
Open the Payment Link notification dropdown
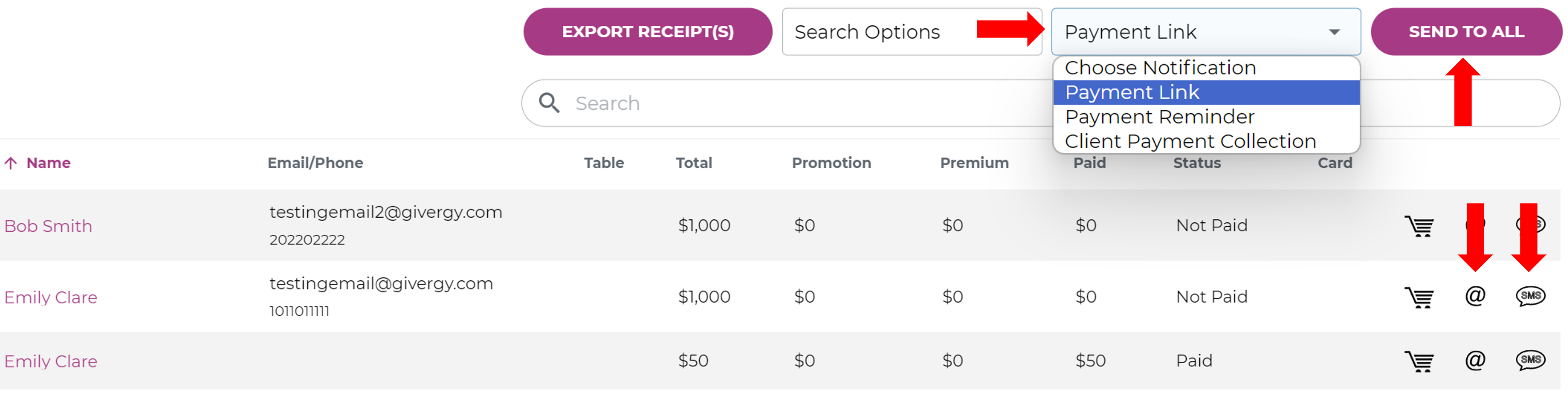(1206, 32)
